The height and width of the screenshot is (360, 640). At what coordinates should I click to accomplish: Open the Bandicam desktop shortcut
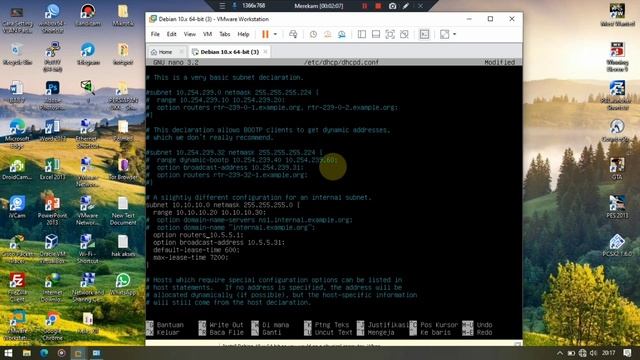coord(88,16)
